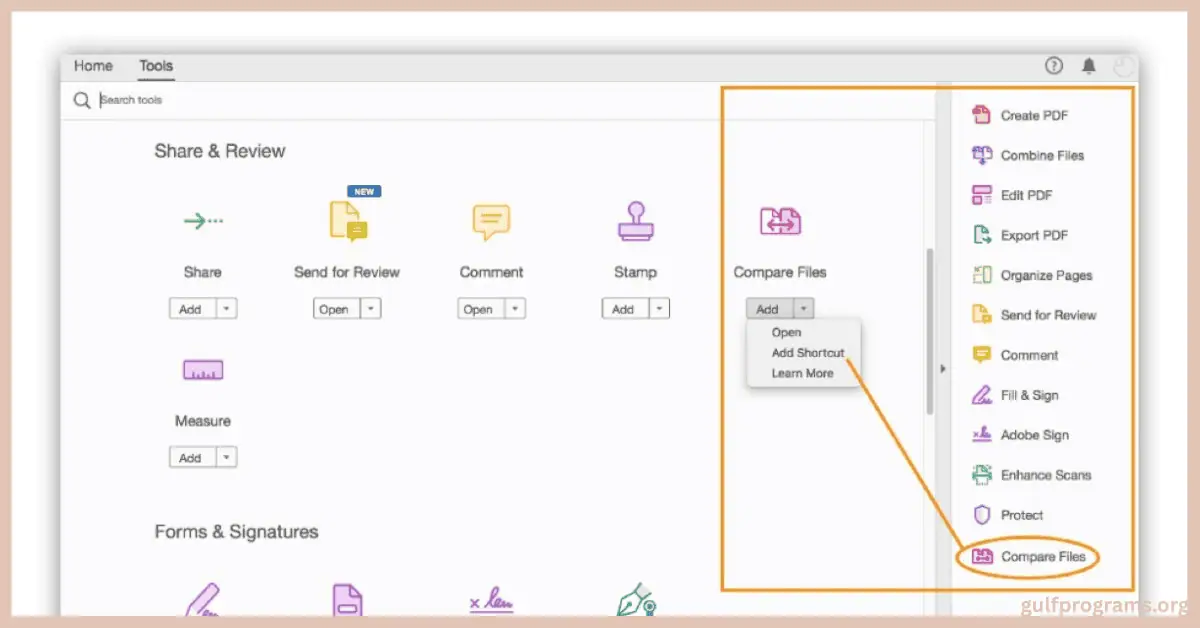The height and width of the screenshot is (628, 1200).
Task: Click the help question mark icon
Action: [x=1054, y=66]
